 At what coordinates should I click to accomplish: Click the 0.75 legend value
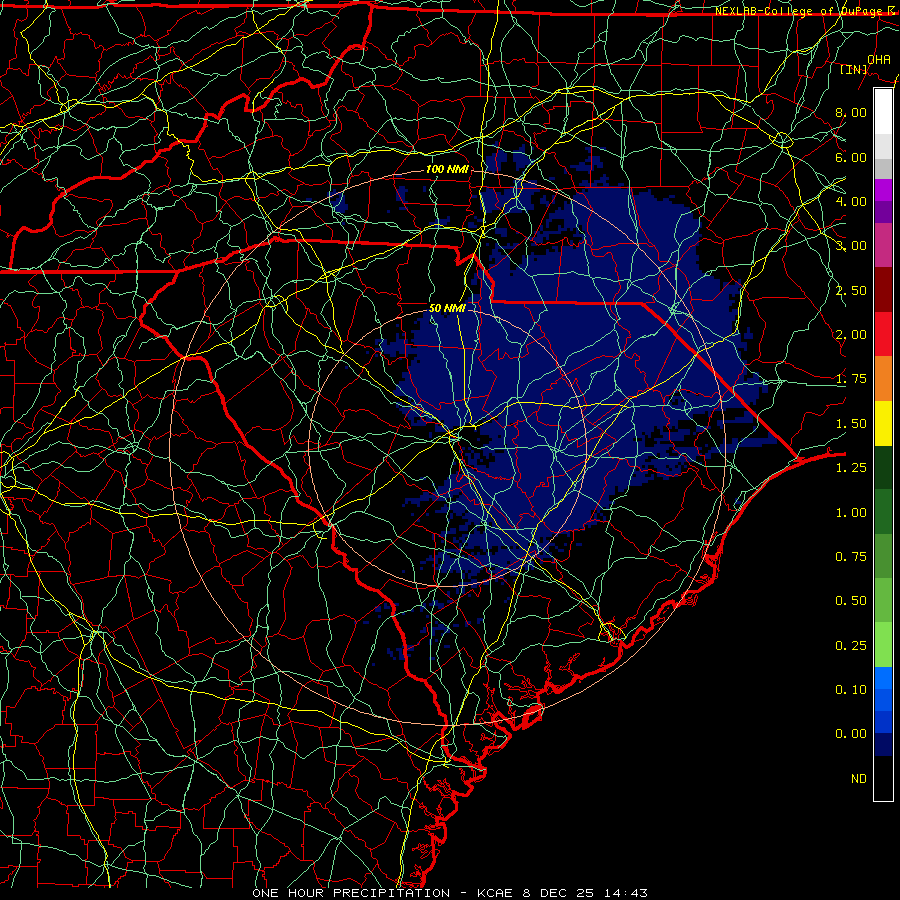pos(851,557)
